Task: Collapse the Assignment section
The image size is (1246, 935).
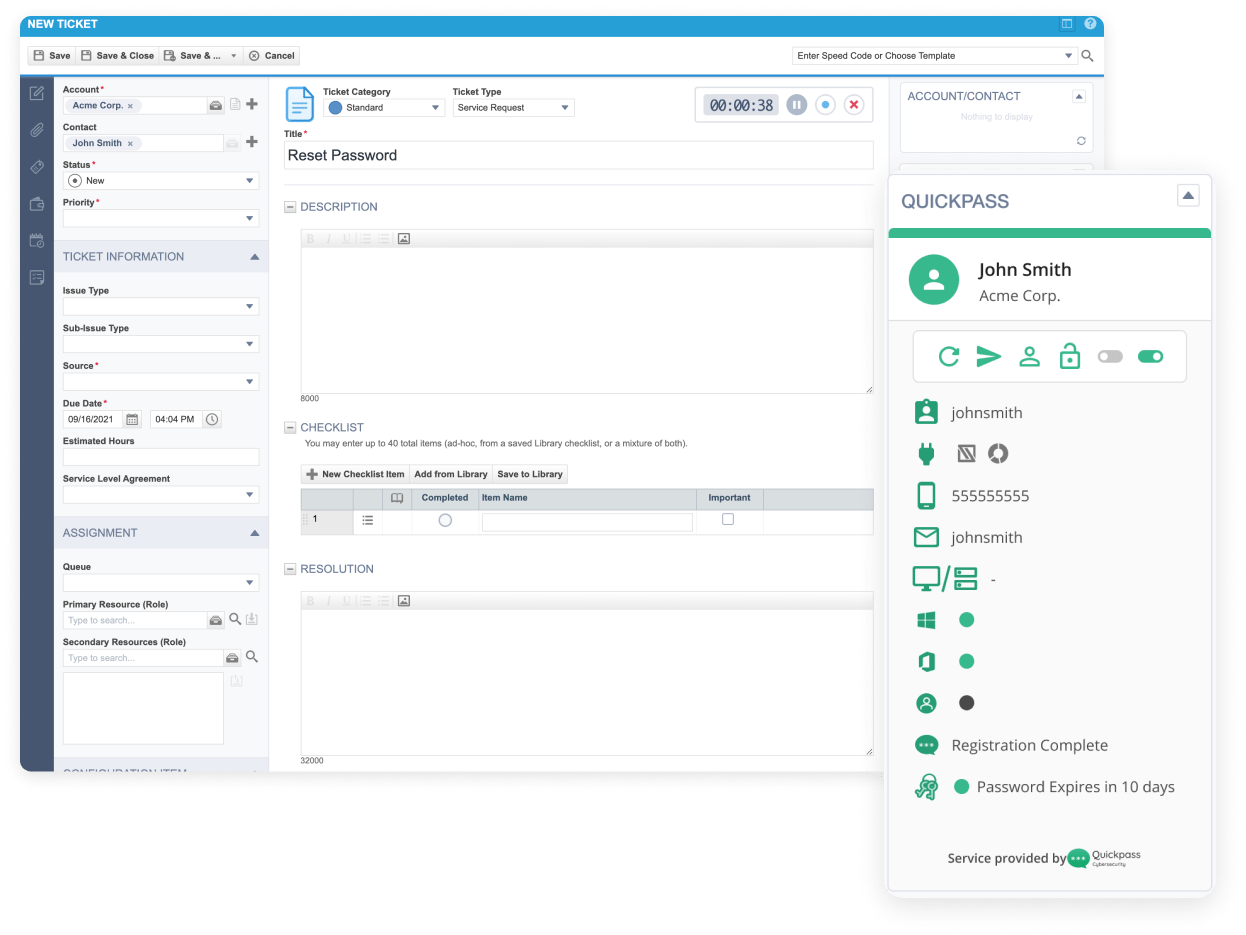Action: point(254,533)
